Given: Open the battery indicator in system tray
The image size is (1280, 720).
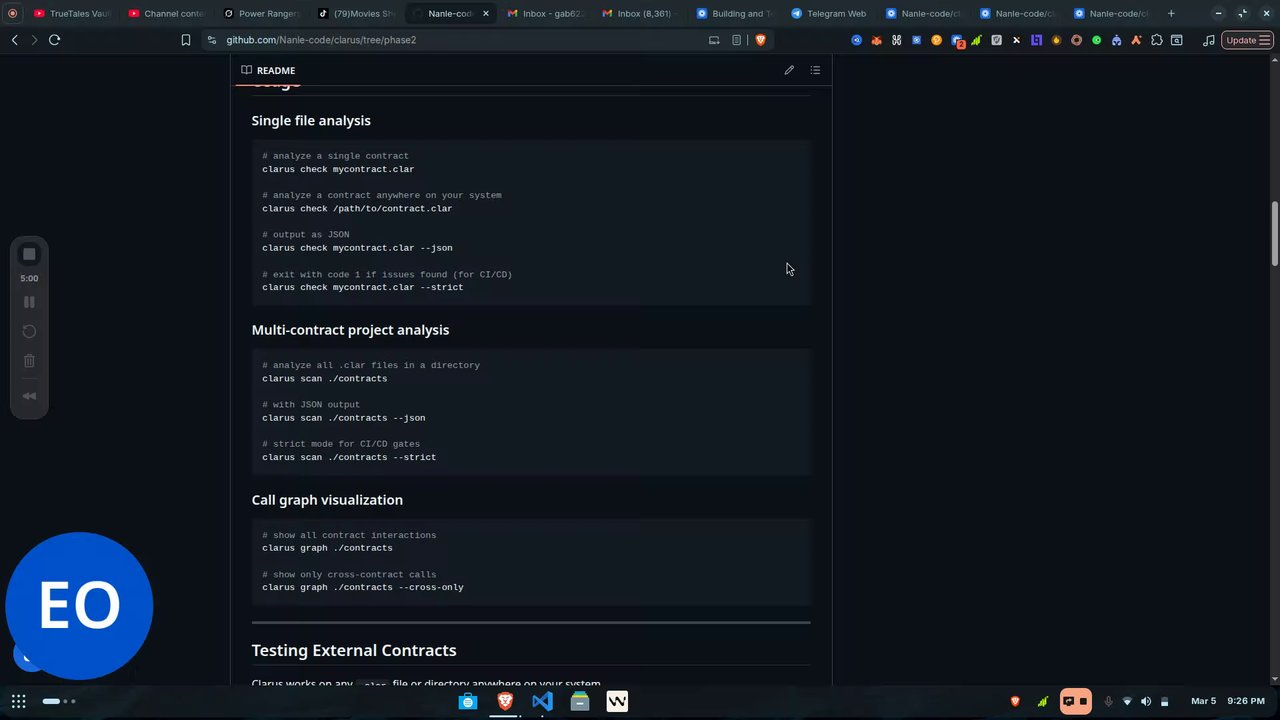Looking at the screenshot, I should pyautogui.click(x=1164, y=701).
